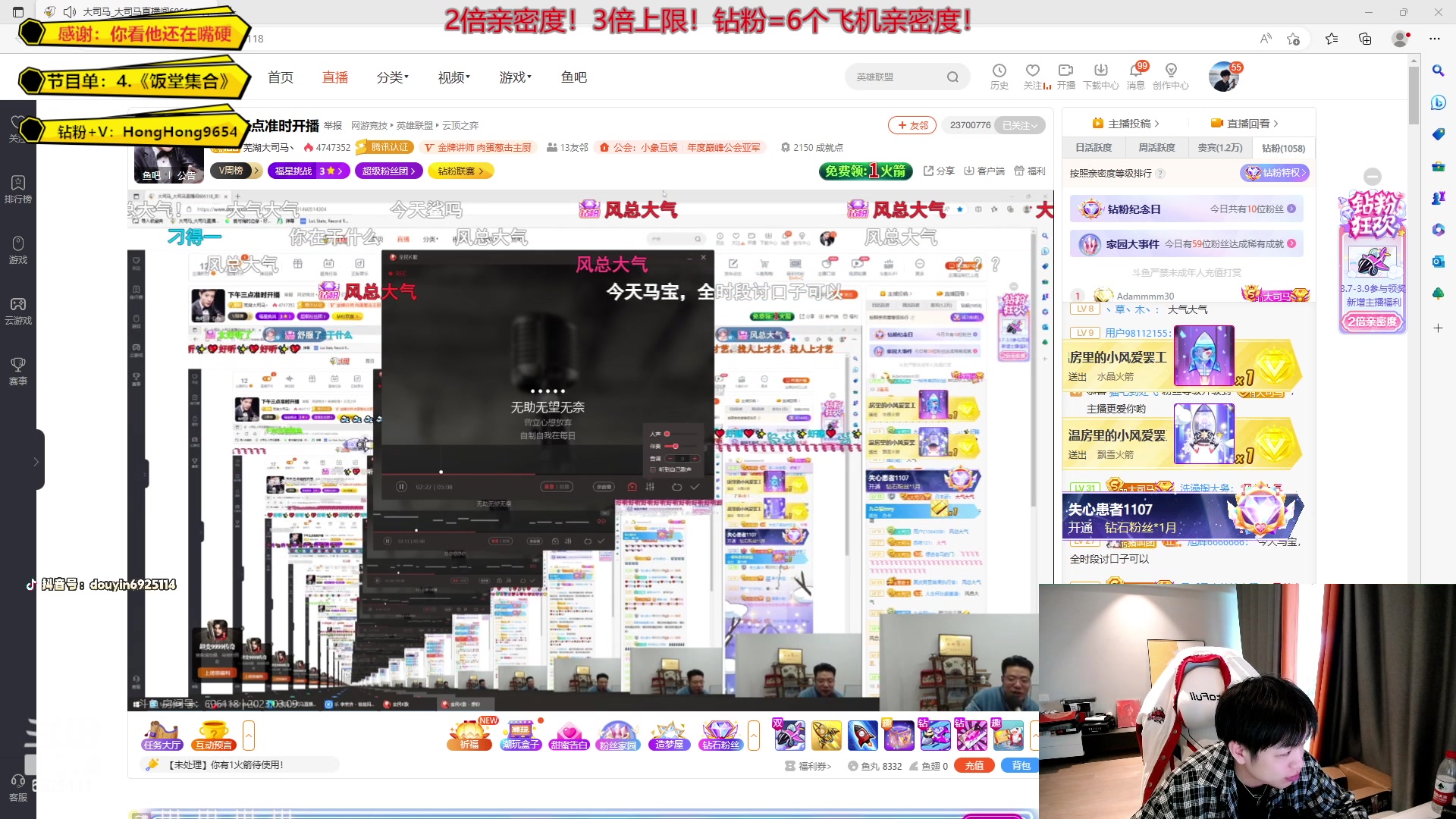The height and width of the screenshot is (819, 1456).
Task: Open 主播投稿 chevron link
Action: click(x=1126, y=124)
